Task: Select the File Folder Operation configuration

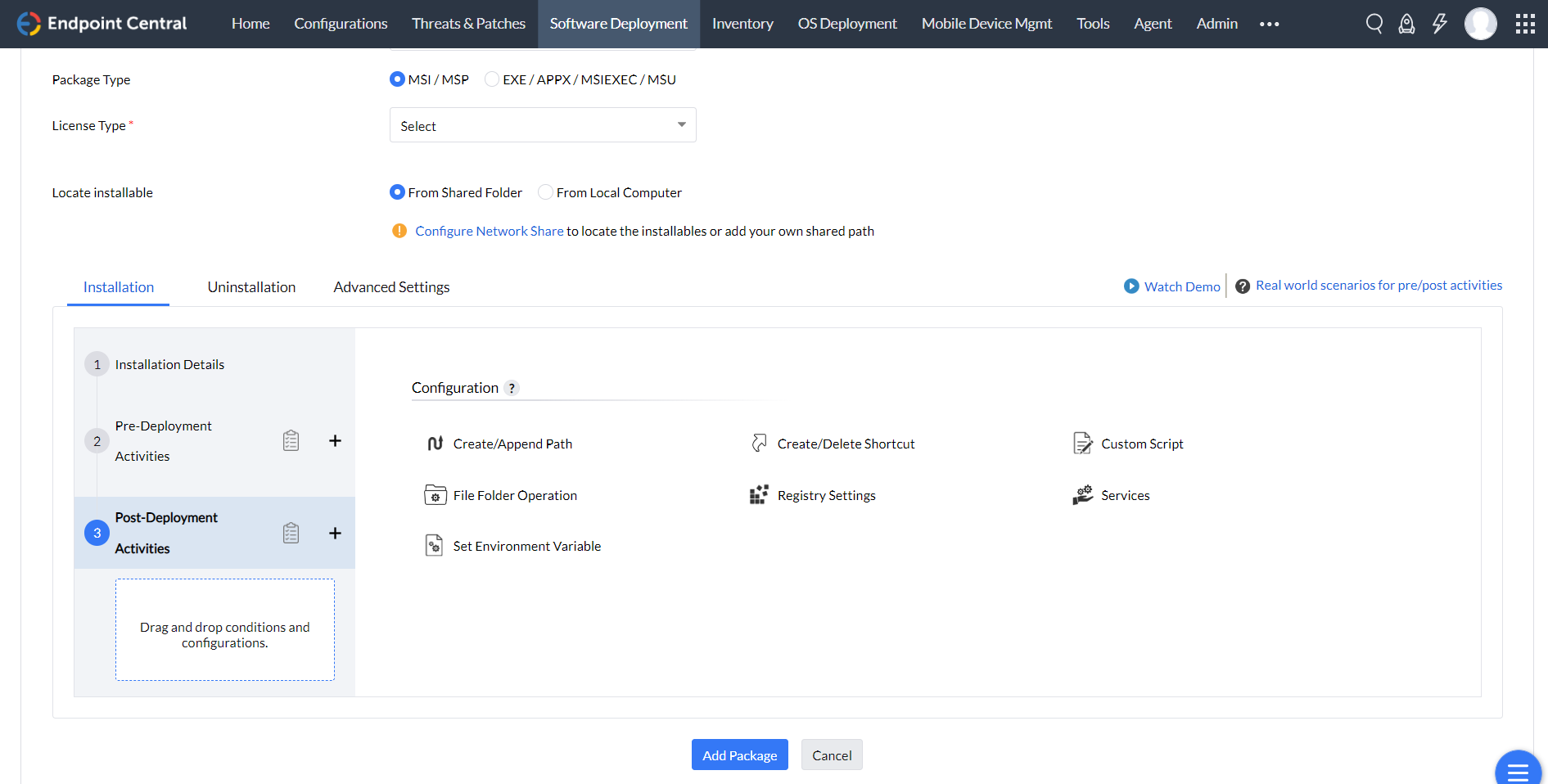Action: [x=435, y=494]
